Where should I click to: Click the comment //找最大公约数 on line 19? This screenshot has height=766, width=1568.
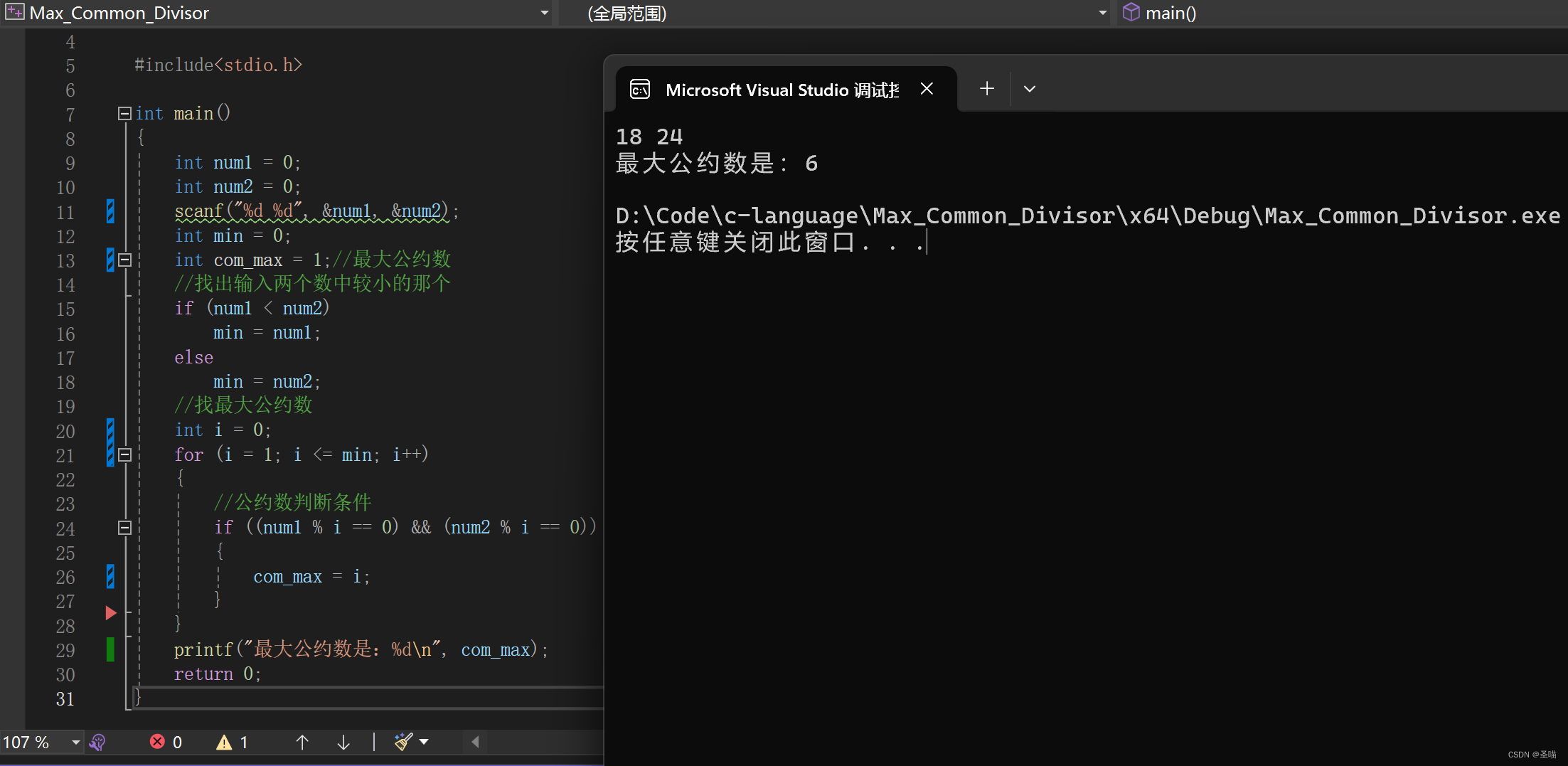(243, 406)
